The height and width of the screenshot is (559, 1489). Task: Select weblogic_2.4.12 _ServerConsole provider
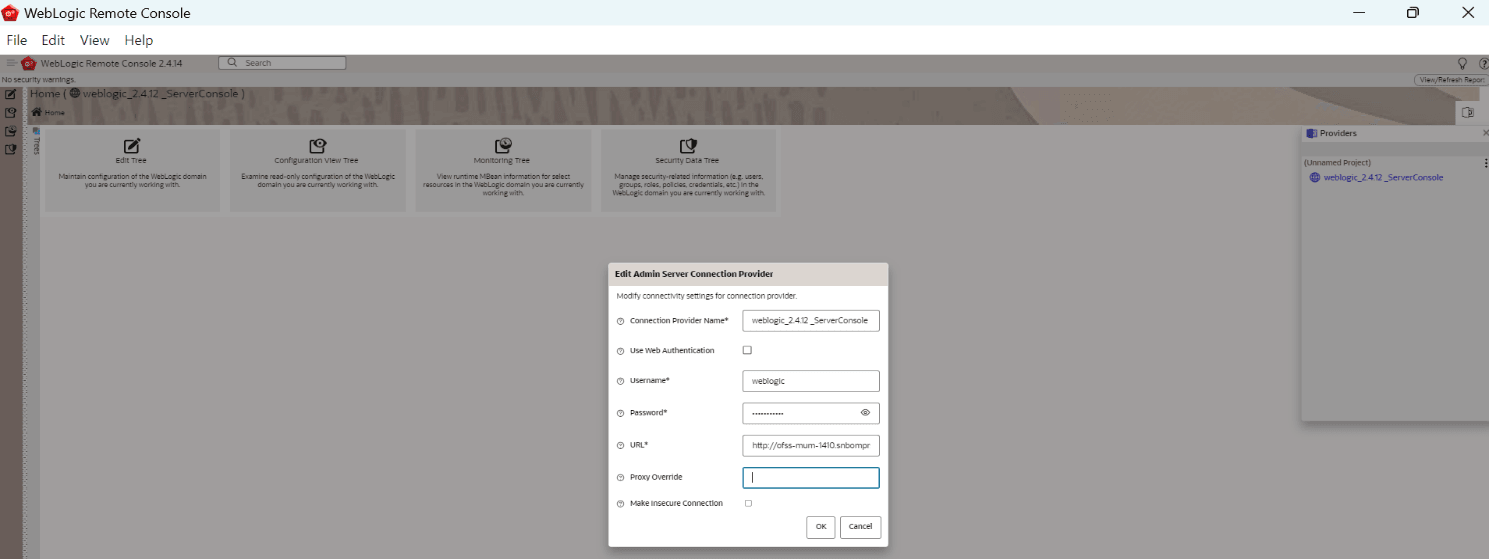pos(1383,177)
